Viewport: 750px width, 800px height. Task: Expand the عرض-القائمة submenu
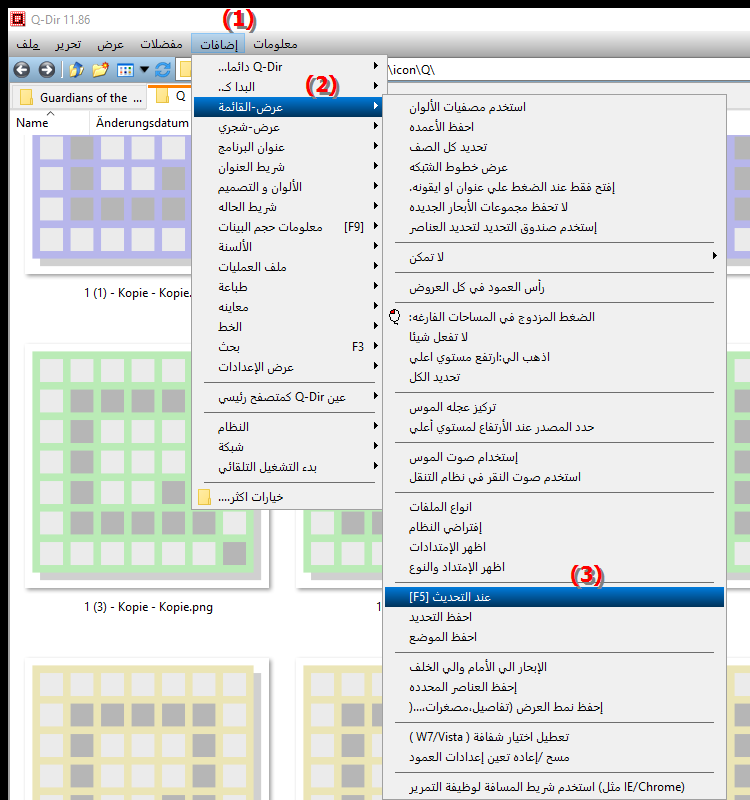click(x=287, y=107)
